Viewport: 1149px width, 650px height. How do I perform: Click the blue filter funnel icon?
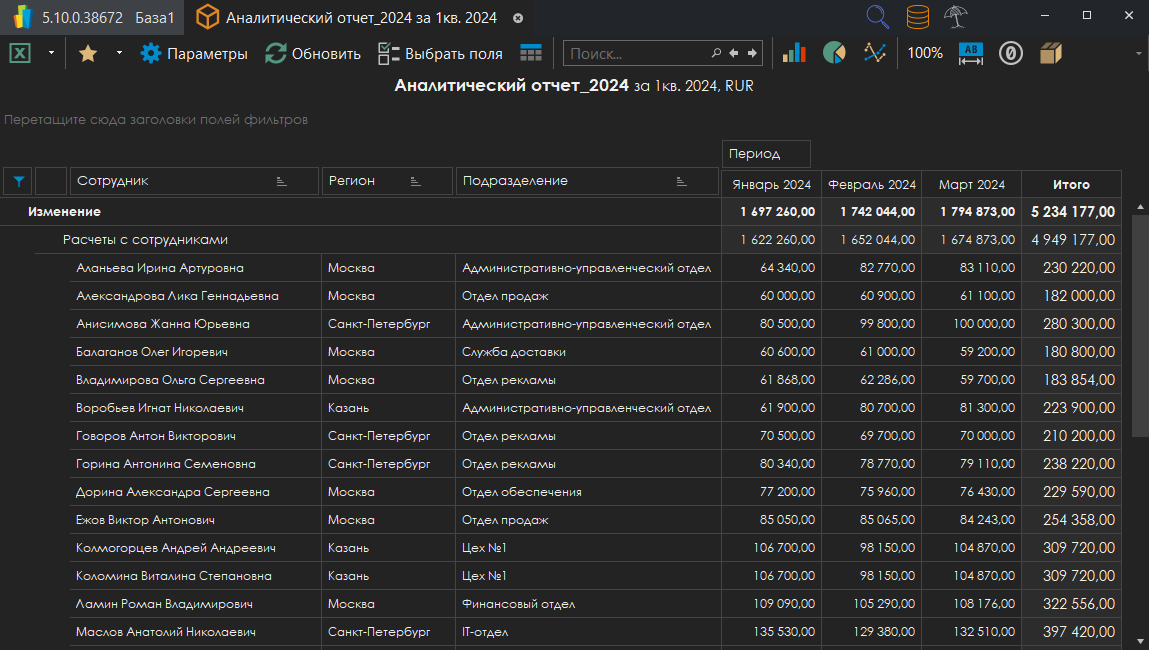18,181
